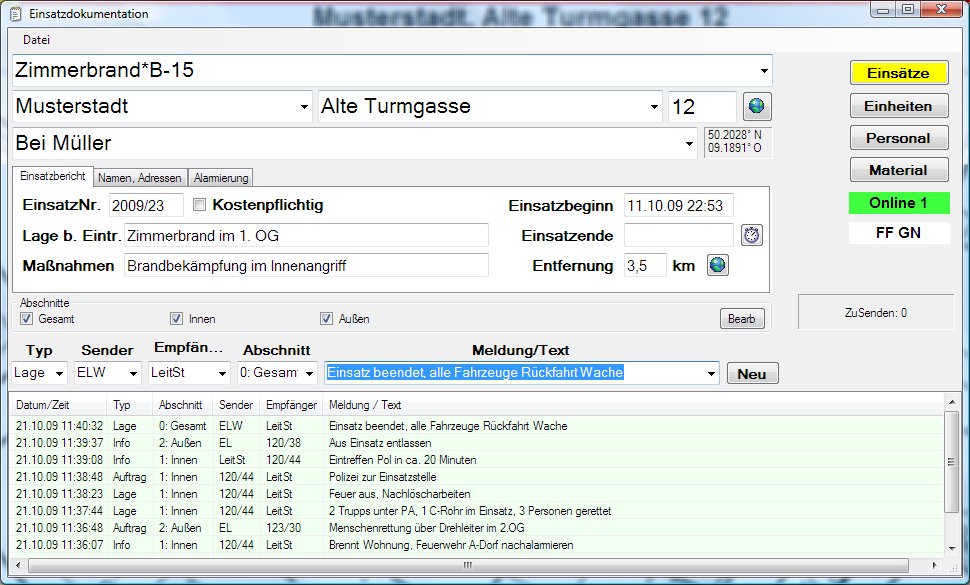970x585 pixels.
Task: Open the Typ dropdown showing Lage
Action: point(62,374)
